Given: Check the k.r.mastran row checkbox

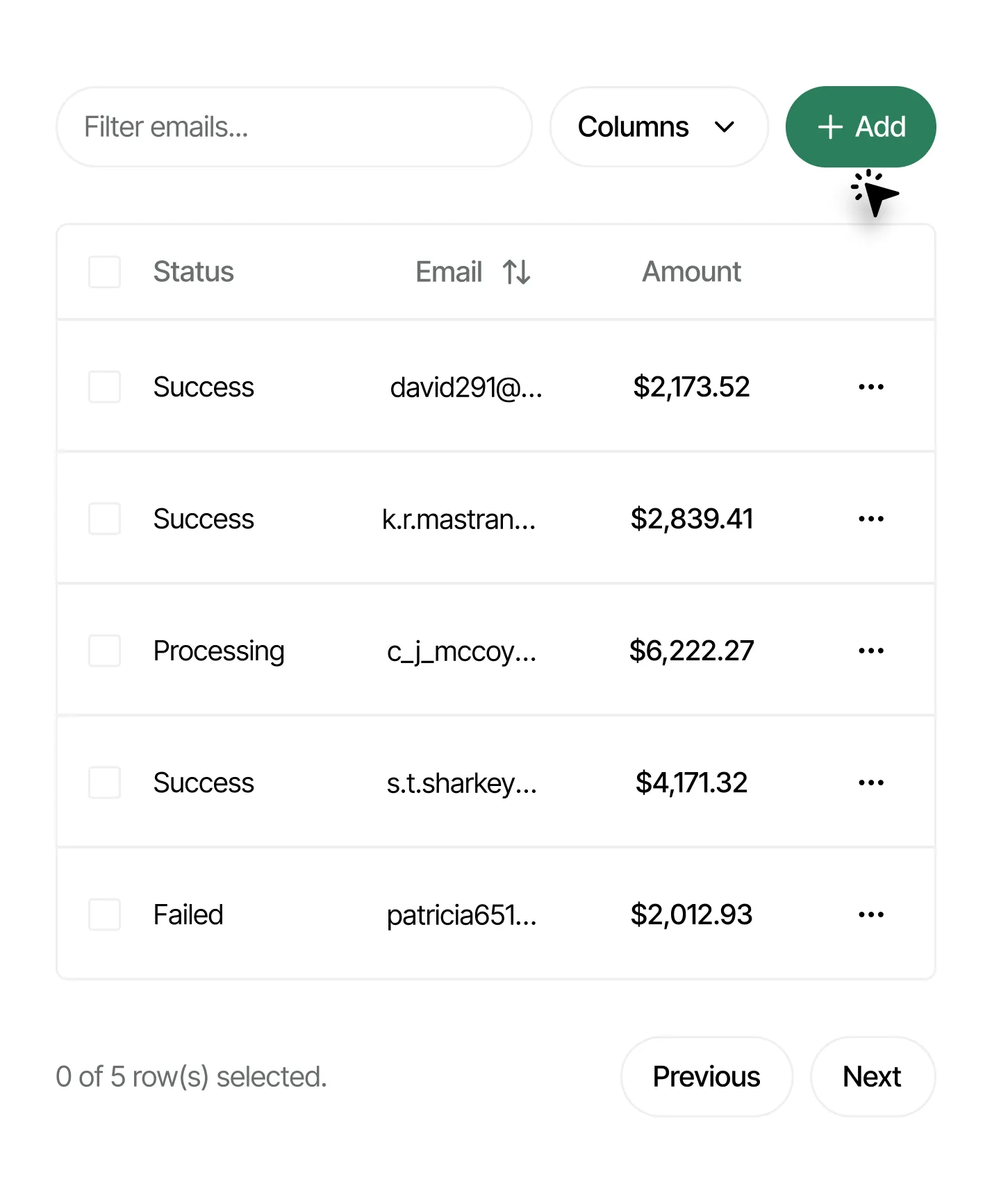Looking at the screenshot, I should point(104,519).
